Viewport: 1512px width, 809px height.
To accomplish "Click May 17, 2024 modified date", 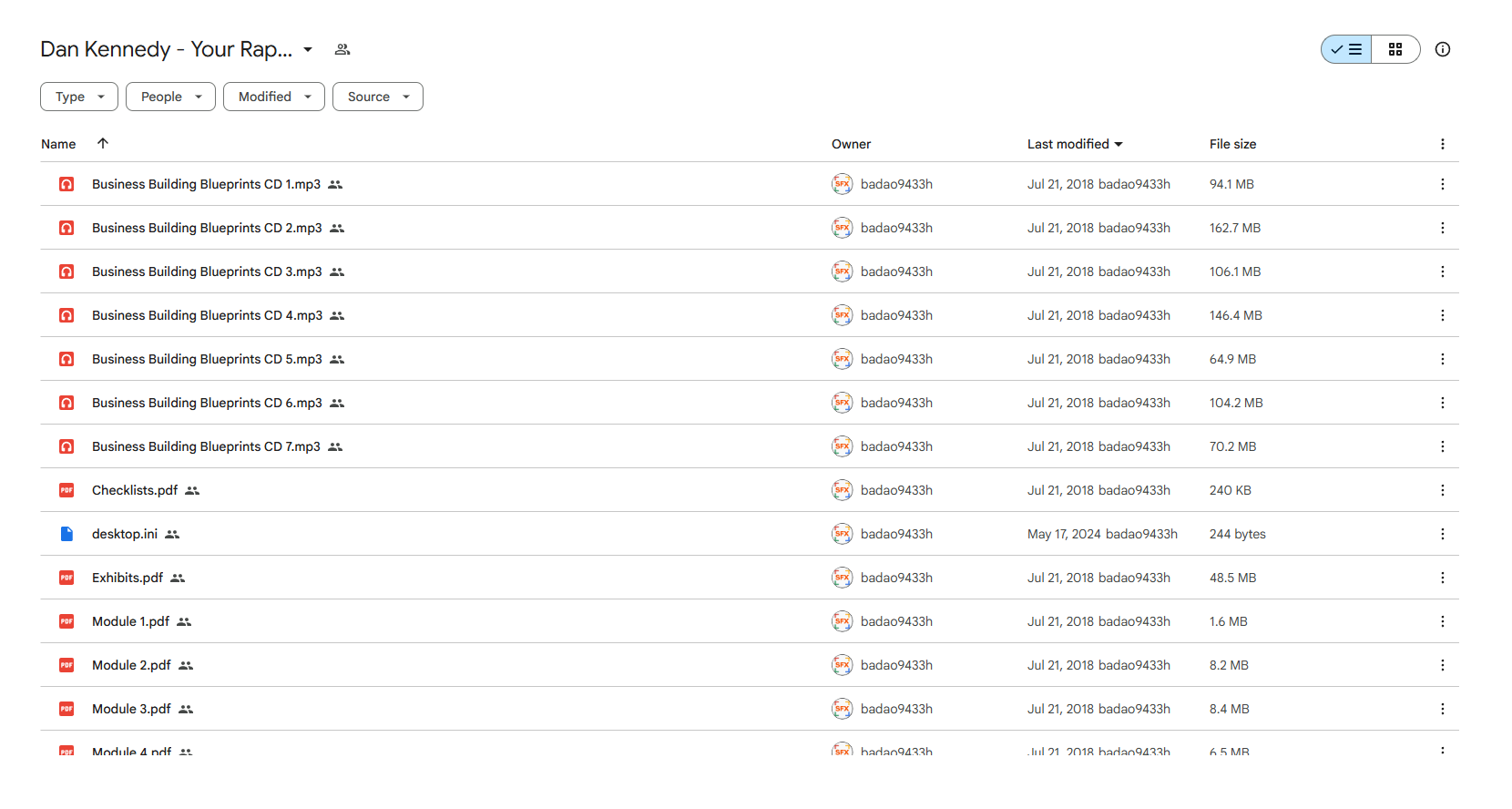I will (x=1064, y=534).
